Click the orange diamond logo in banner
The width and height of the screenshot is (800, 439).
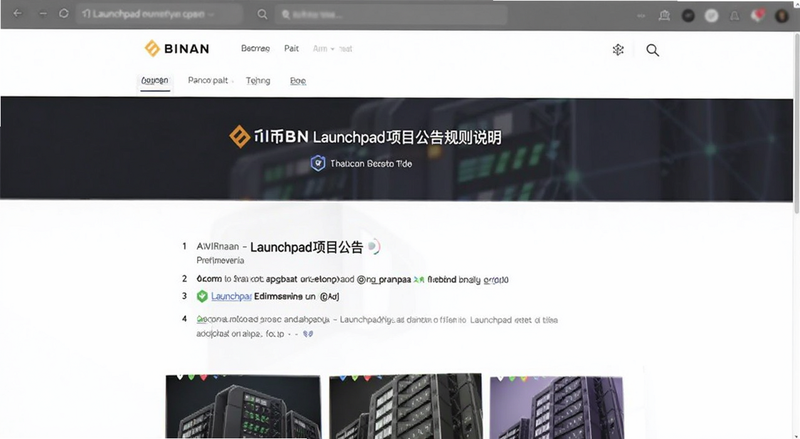(x=239, y=136)
